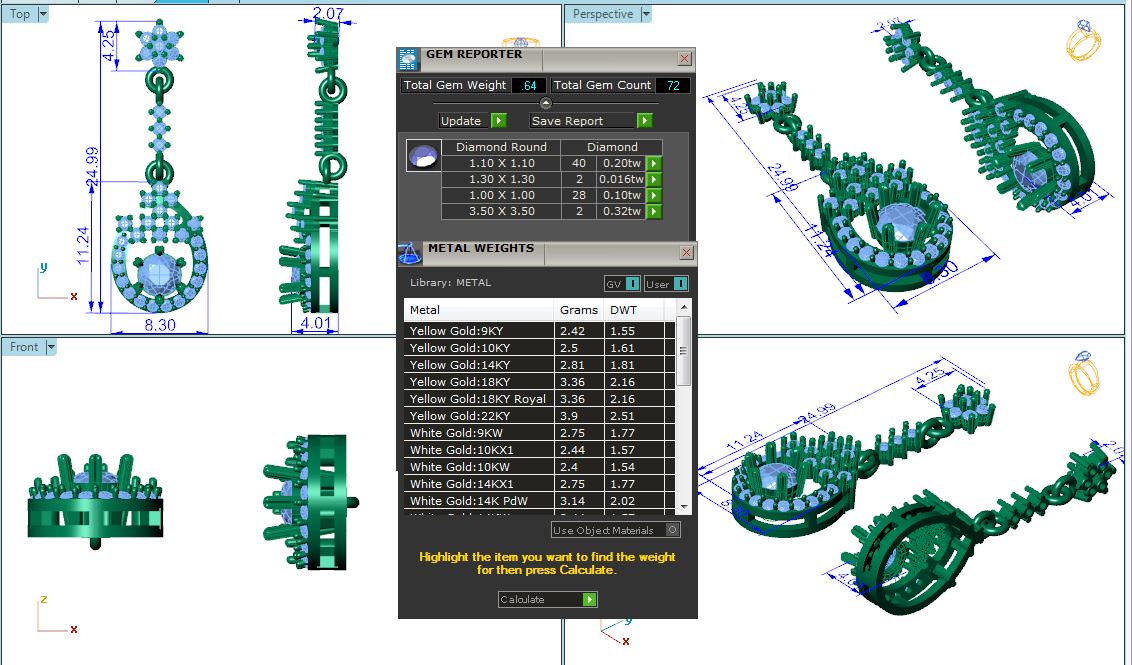Click green arrow for 0.20tw diamond row
This screenshot has width=1132, height=665.
(654, 163)
